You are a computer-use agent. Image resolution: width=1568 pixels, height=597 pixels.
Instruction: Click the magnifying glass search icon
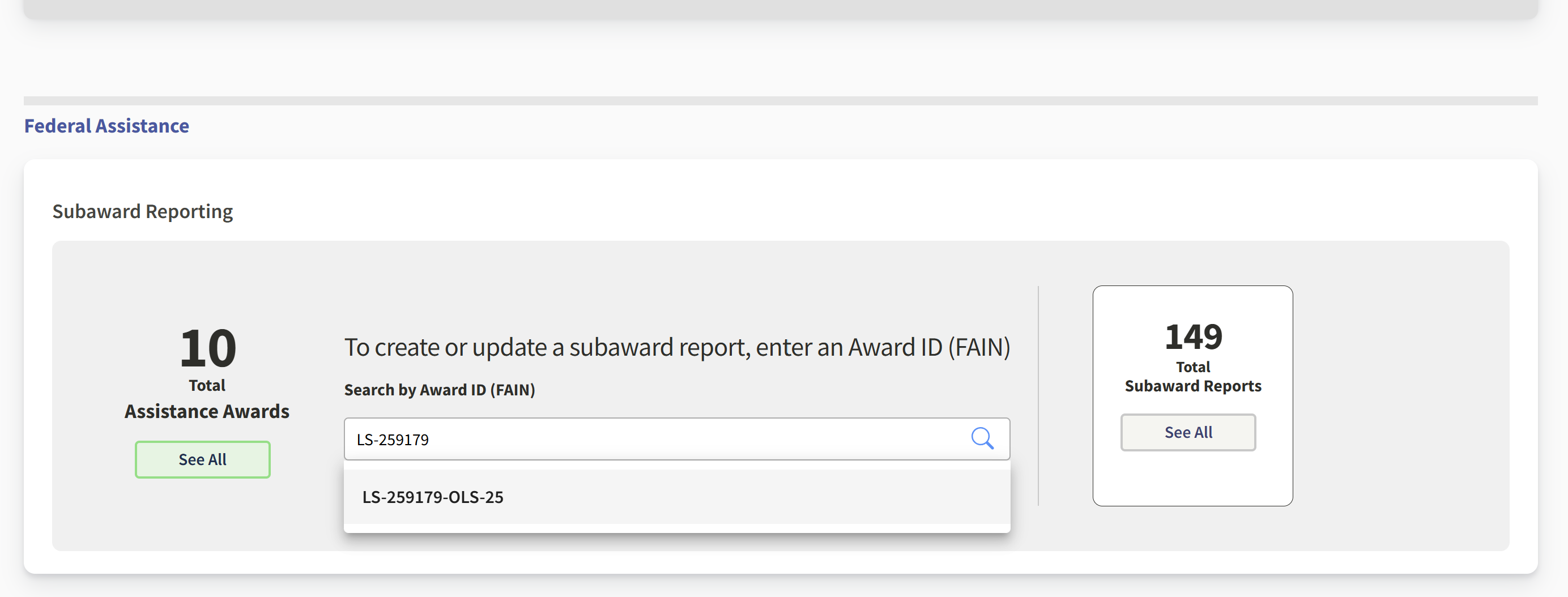(982, 438)
